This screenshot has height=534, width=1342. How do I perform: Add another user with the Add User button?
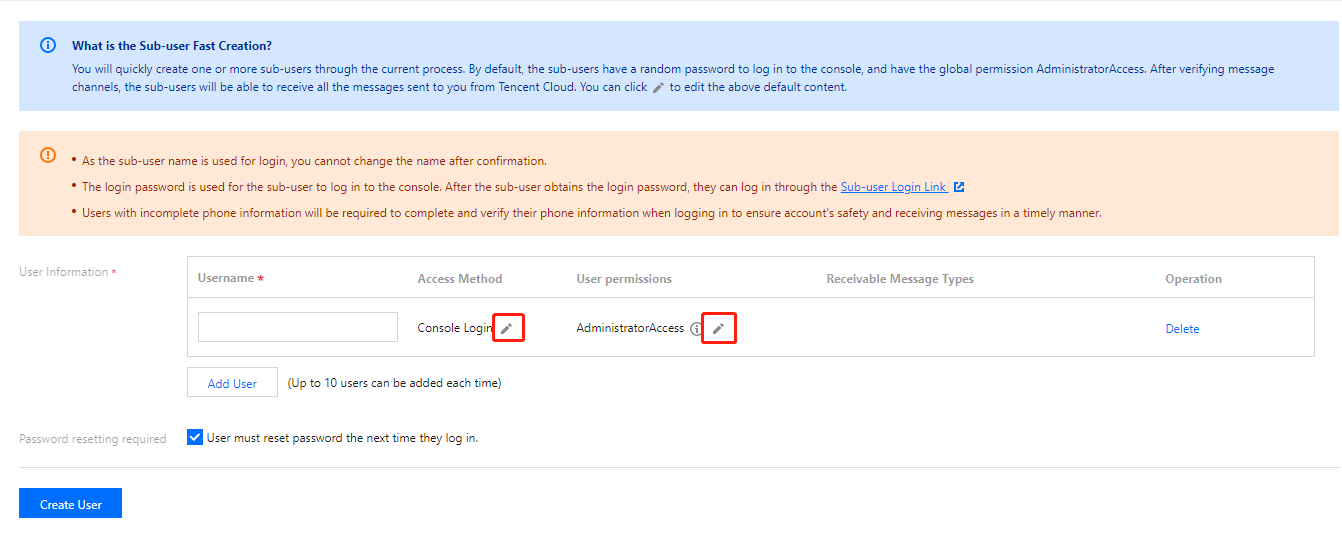click(x=232, y=383)
